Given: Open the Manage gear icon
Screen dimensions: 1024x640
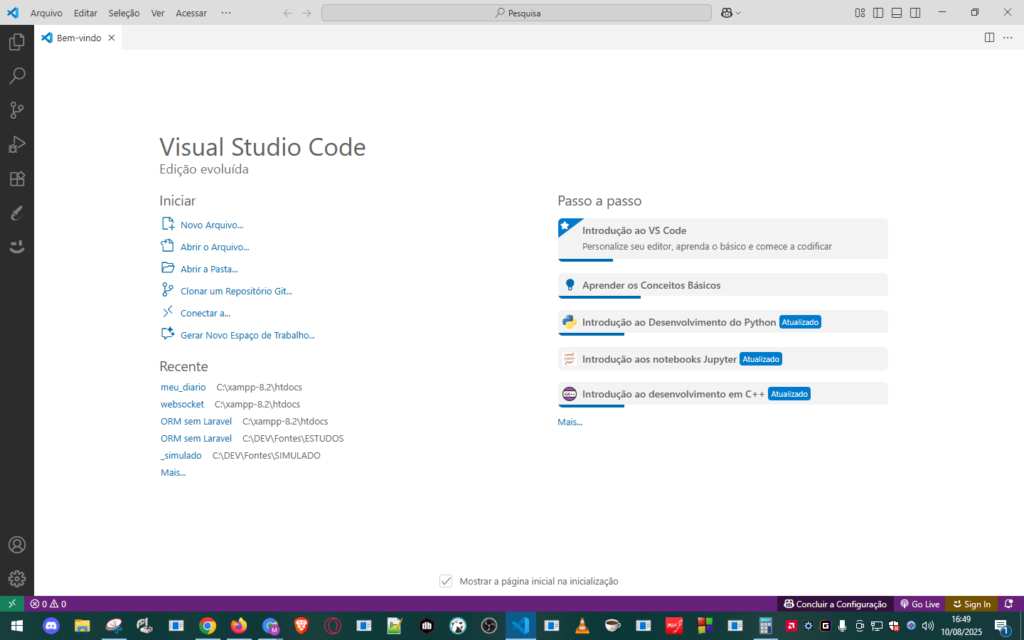Looking at the screenshot, I should [17, 578].
